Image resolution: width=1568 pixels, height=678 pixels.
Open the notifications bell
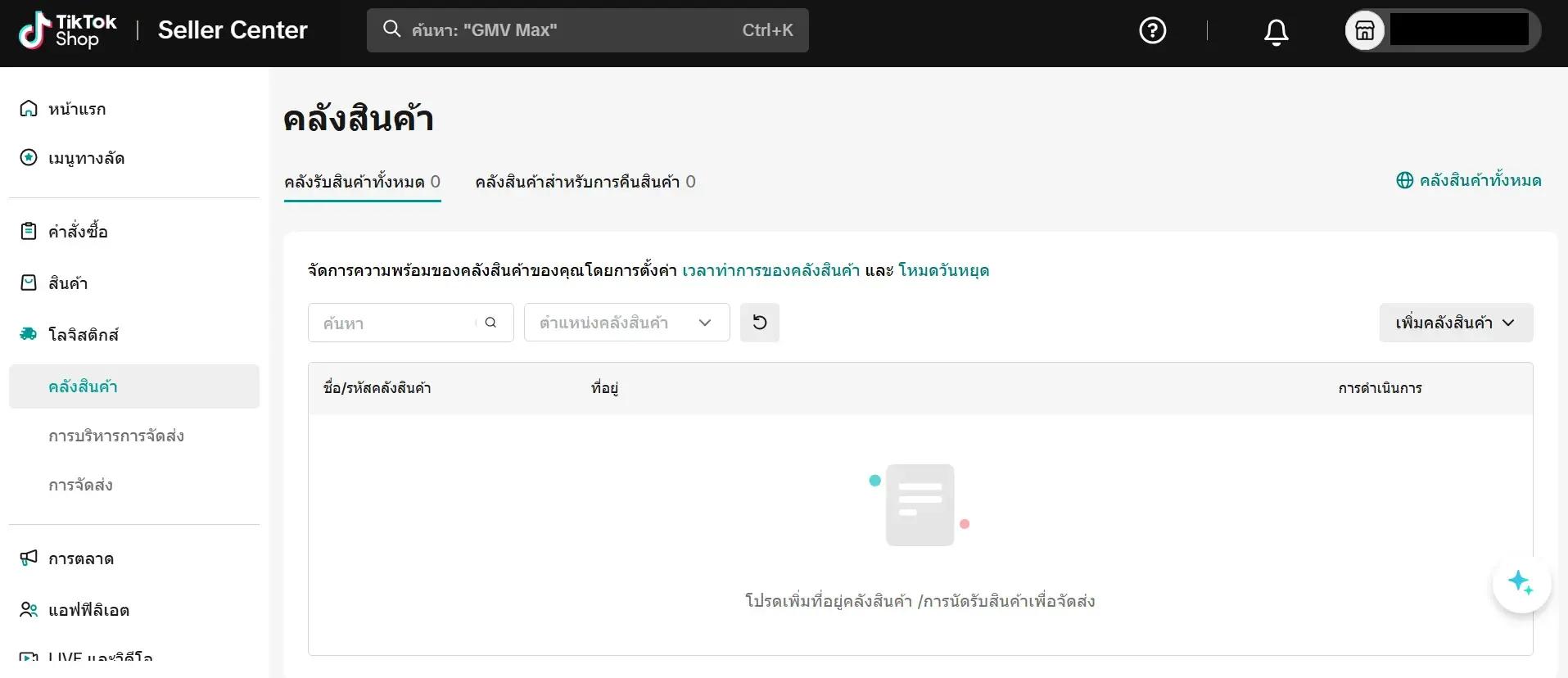[1276, 31]
